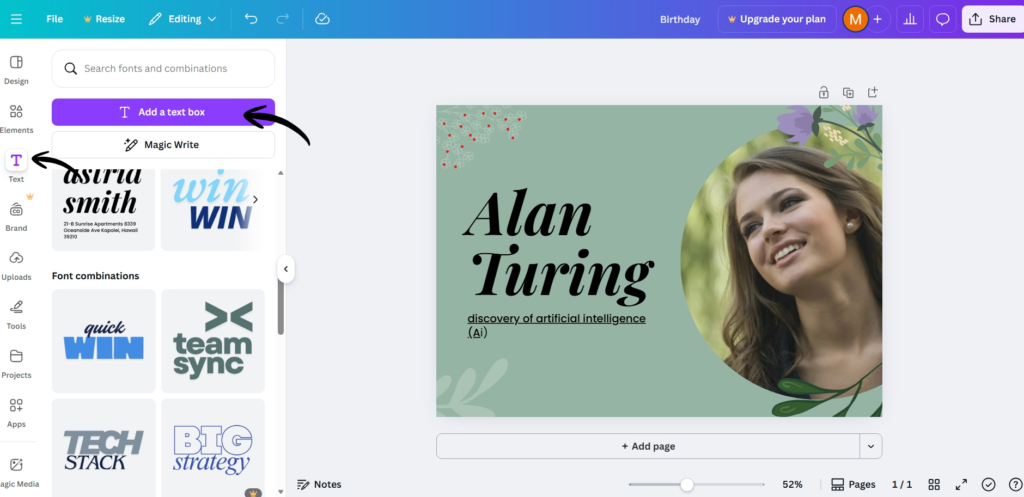Click the duplicate page icon above canvas
Viewport: 1024px width, 497px height.
(x=848, y=92)
